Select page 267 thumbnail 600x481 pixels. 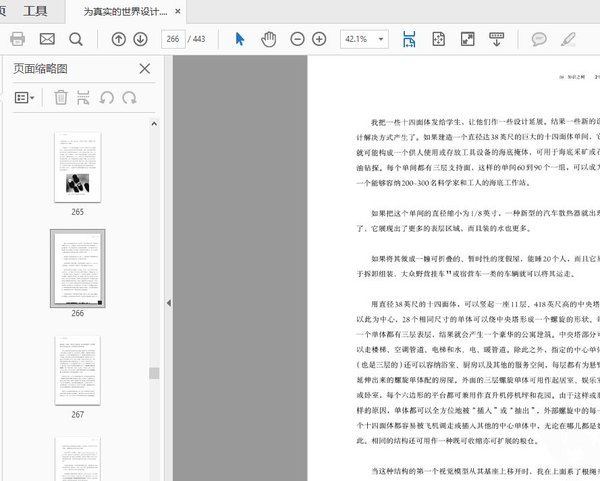coord(77,370)
